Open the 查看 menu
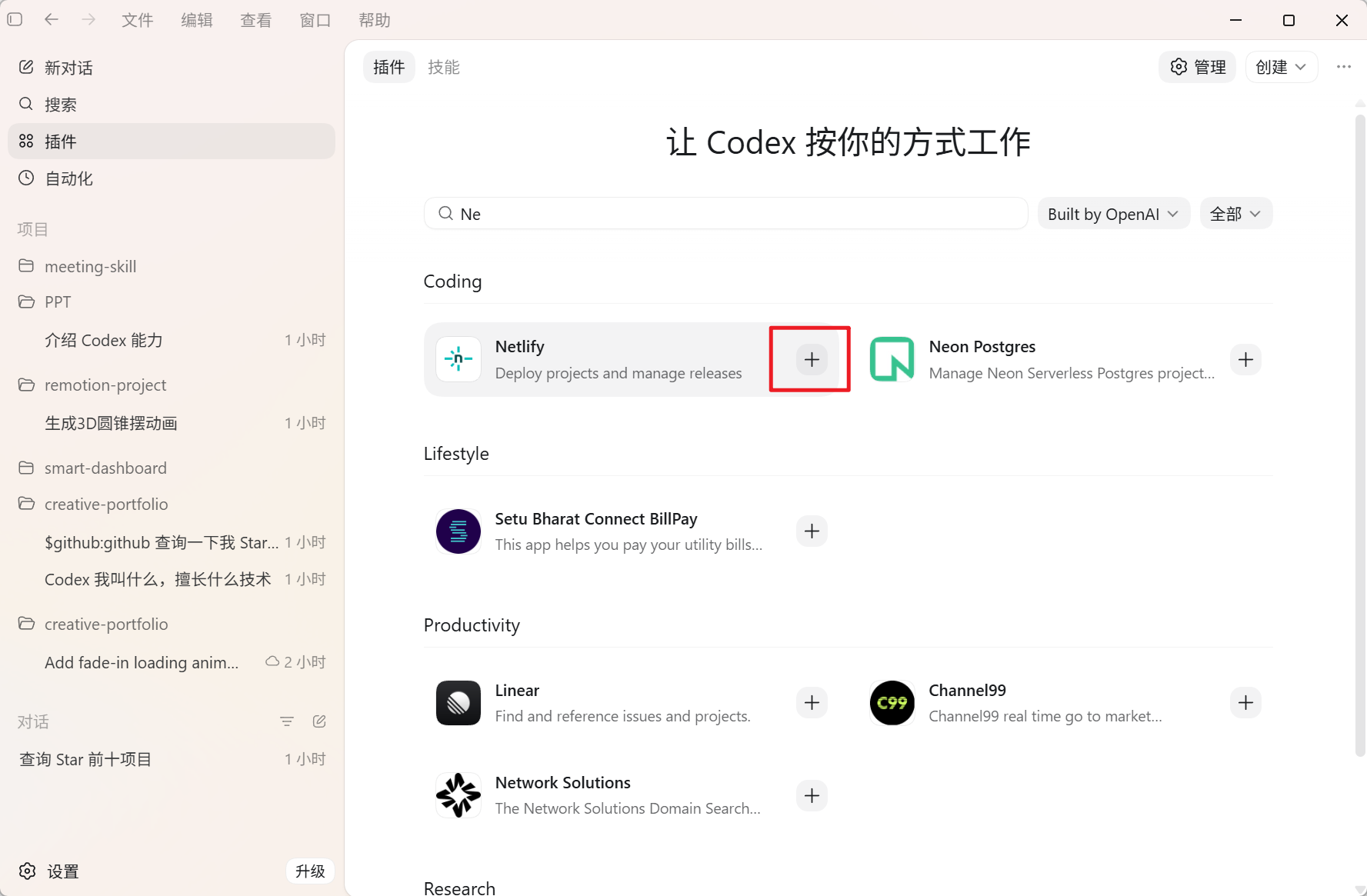This screenshot has width=1367, height=896. (256, 20)
